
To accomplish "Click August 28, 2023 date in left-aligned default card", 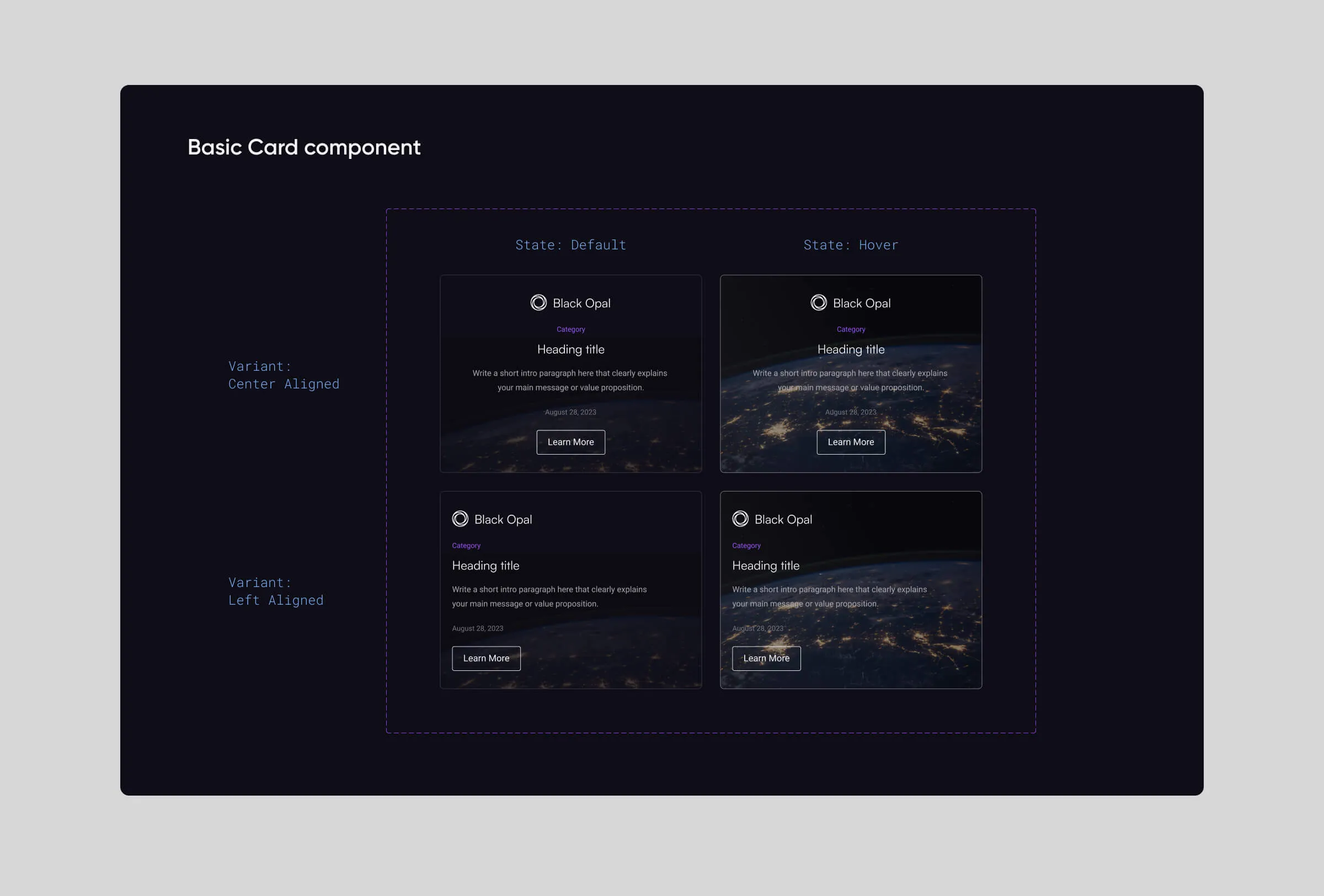I will [477, 628].
